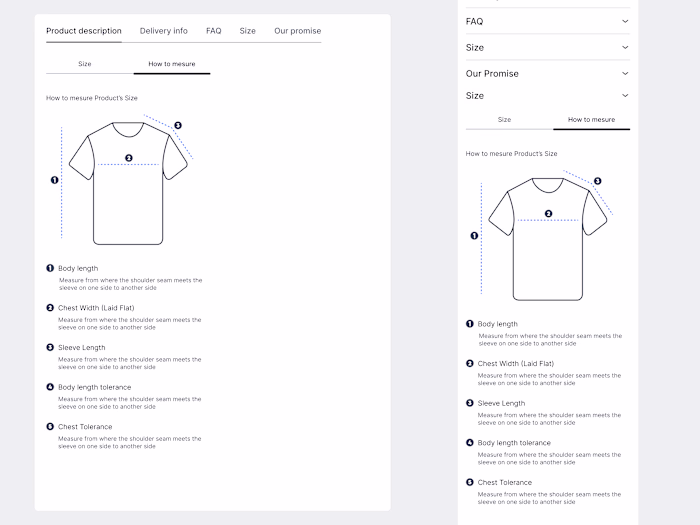Click the FAQ accordion label
Viewport: 700px width, 525px height.
[474, 21]
